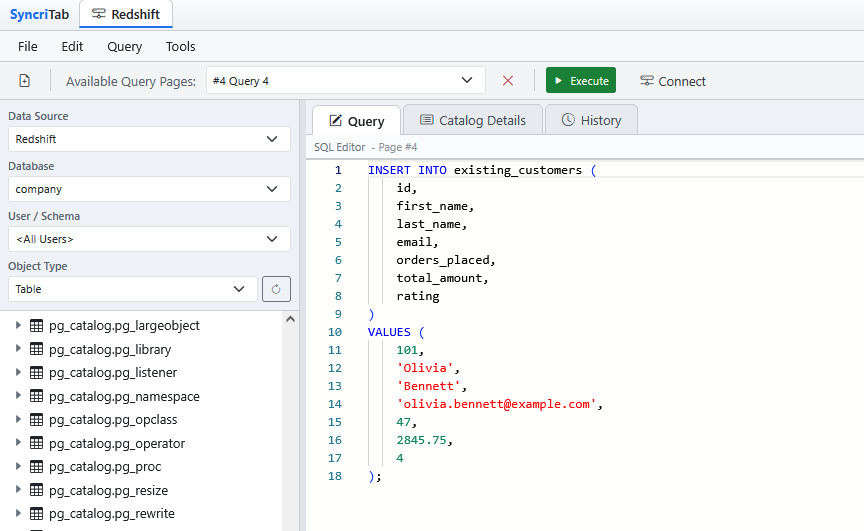Click total_amount column on line 7
864x531 pixels.
(439, 278)
